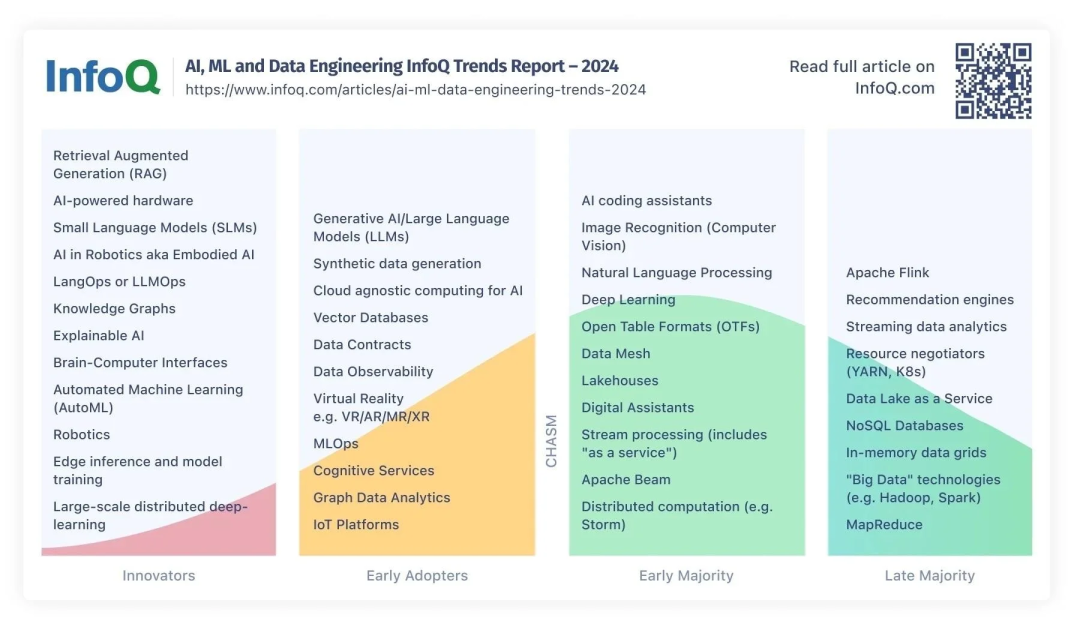Select the report title heading
Image resolution: width=1080 pixels, height=630 pixels.
[x=402, y=66]
